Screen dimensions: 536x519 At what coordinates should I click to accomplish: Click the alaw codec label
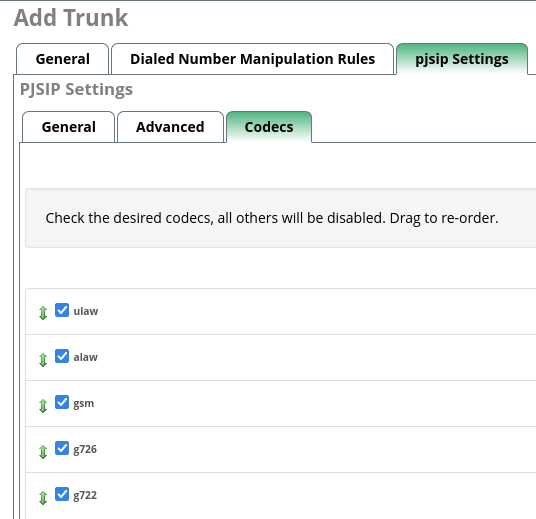(85, 357)
